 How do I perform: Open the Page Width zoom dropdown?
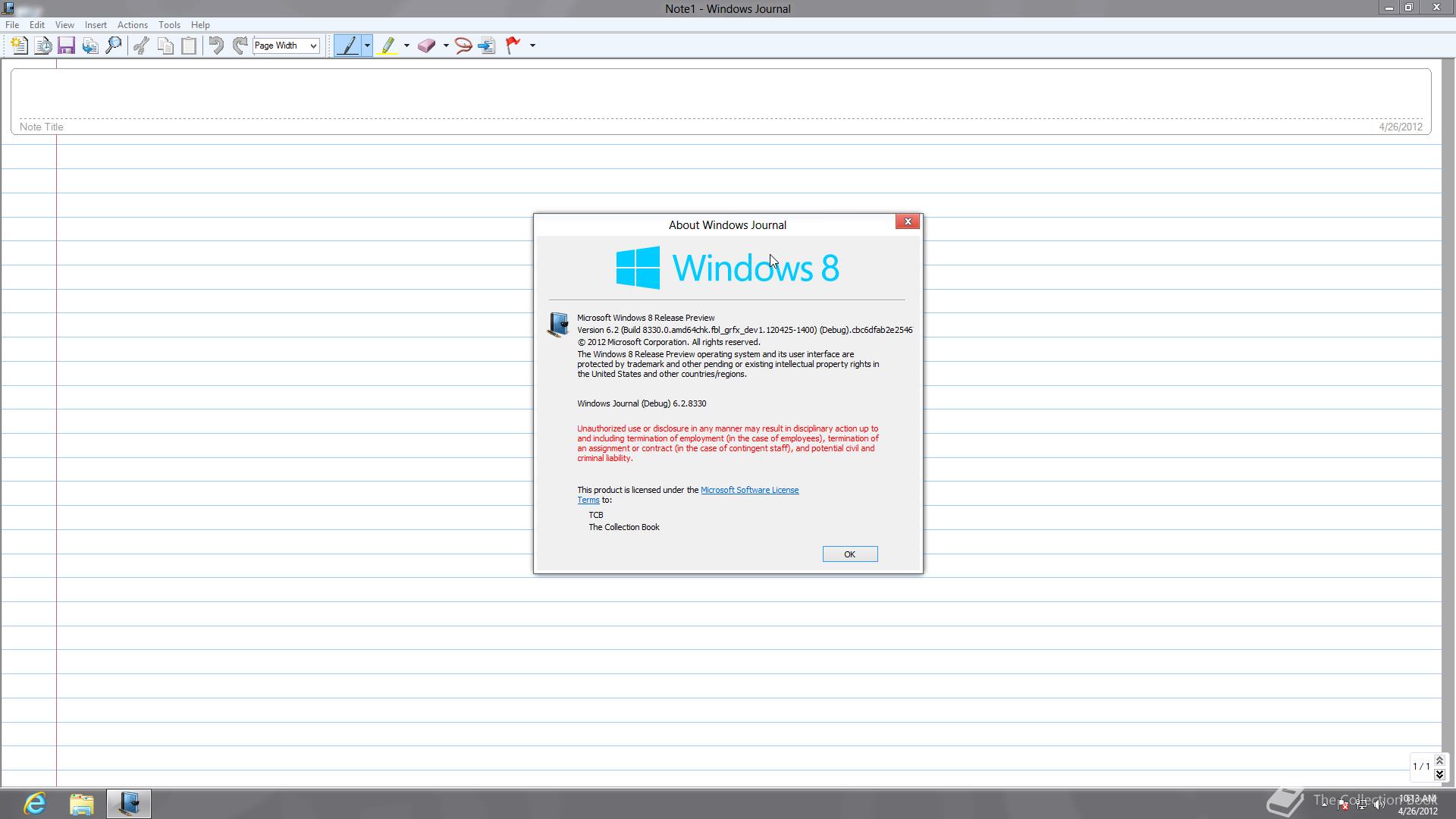coord(286,45)
